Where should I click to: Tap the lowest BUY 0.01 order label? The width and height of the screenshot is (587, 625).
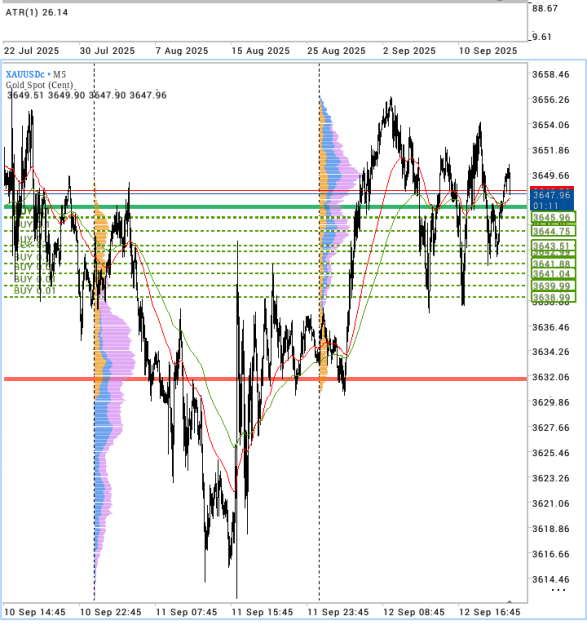pos(35,291)
